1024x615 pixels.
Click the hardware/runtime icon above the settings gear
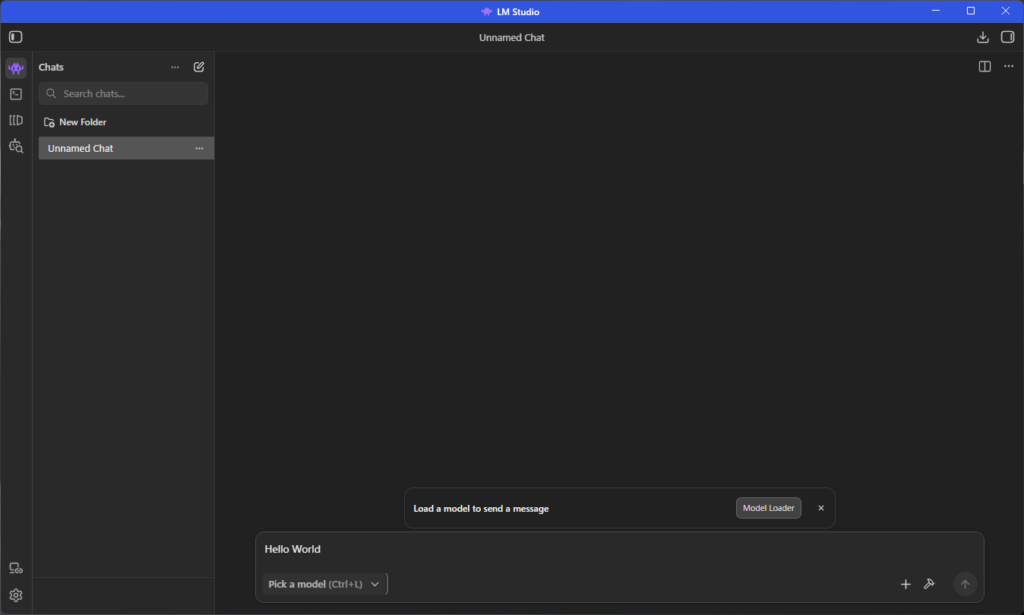pyautogui.click(x=15, y=568)
